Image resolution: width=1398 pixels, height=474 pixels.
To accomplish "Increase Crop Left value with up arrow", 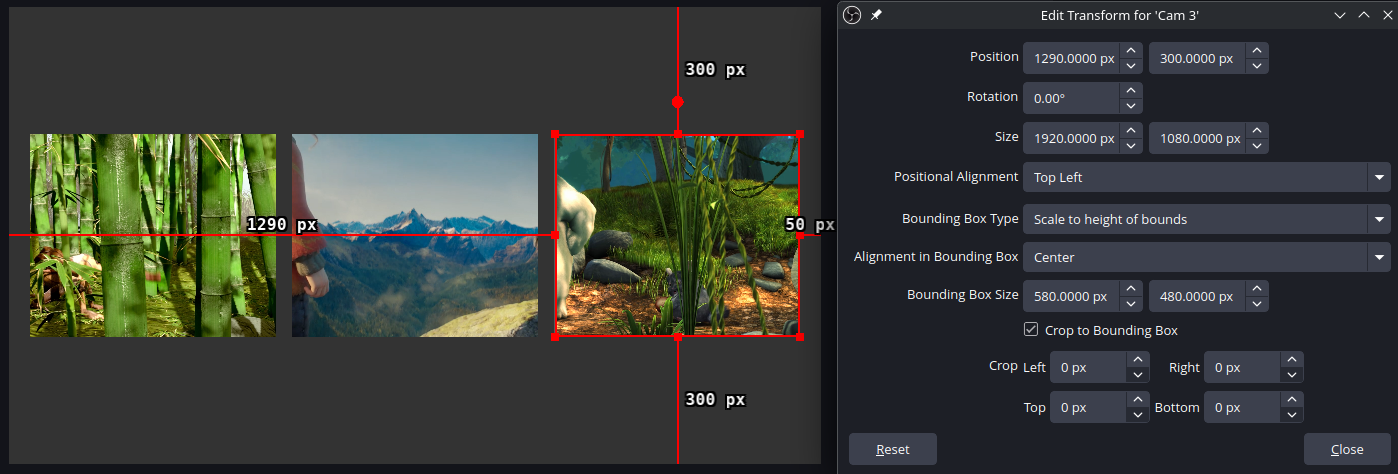I will pos(1138,360).
